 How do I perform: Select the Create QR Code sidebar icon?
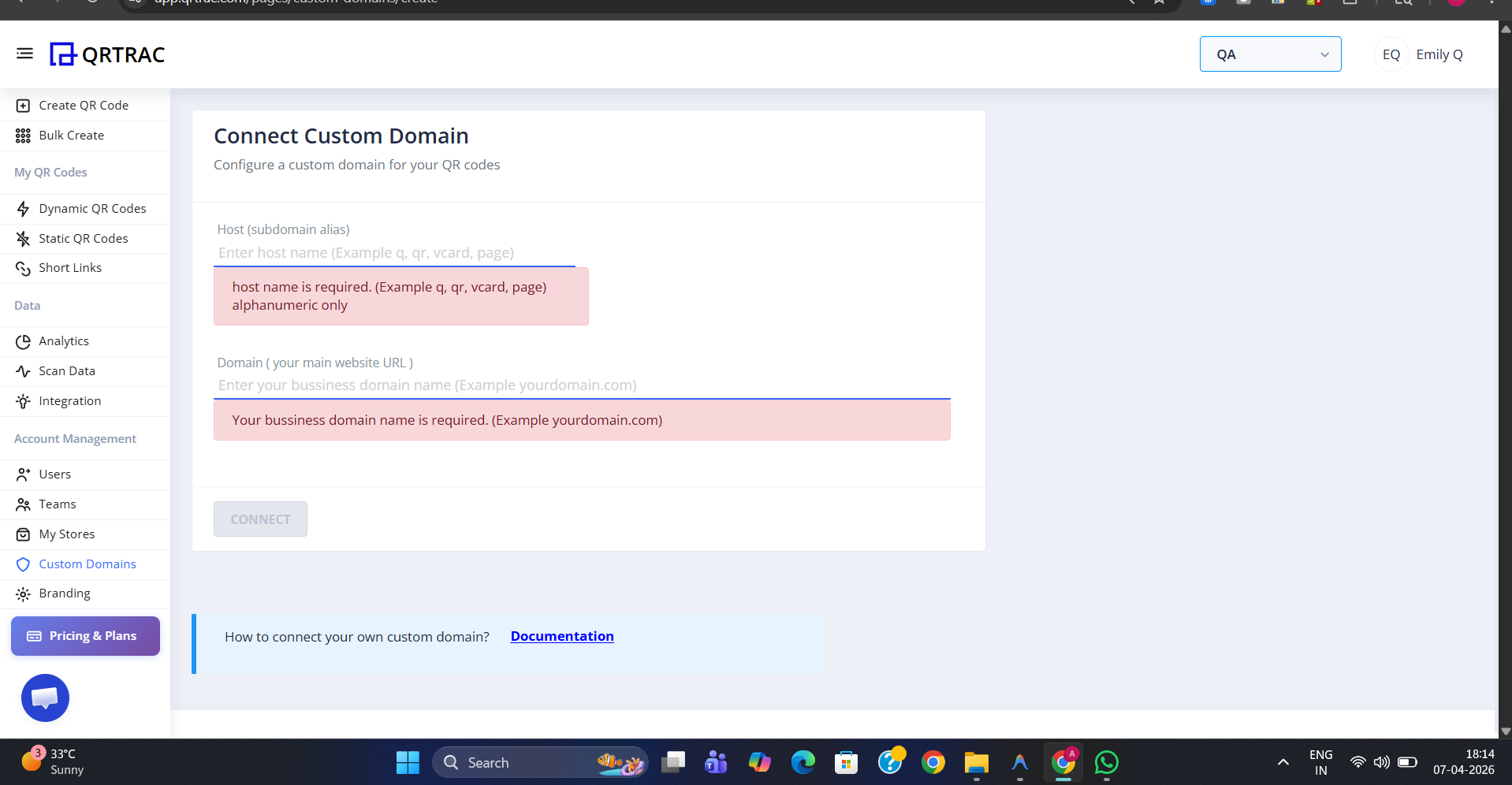[x=24, y=105]
